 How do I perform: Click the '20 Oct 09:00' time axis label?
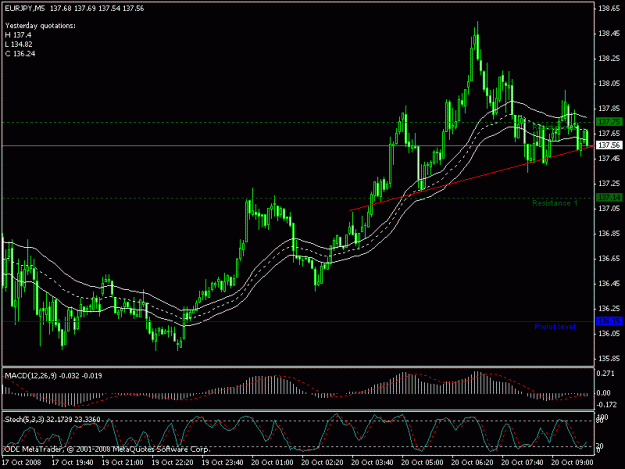(572, 463)
